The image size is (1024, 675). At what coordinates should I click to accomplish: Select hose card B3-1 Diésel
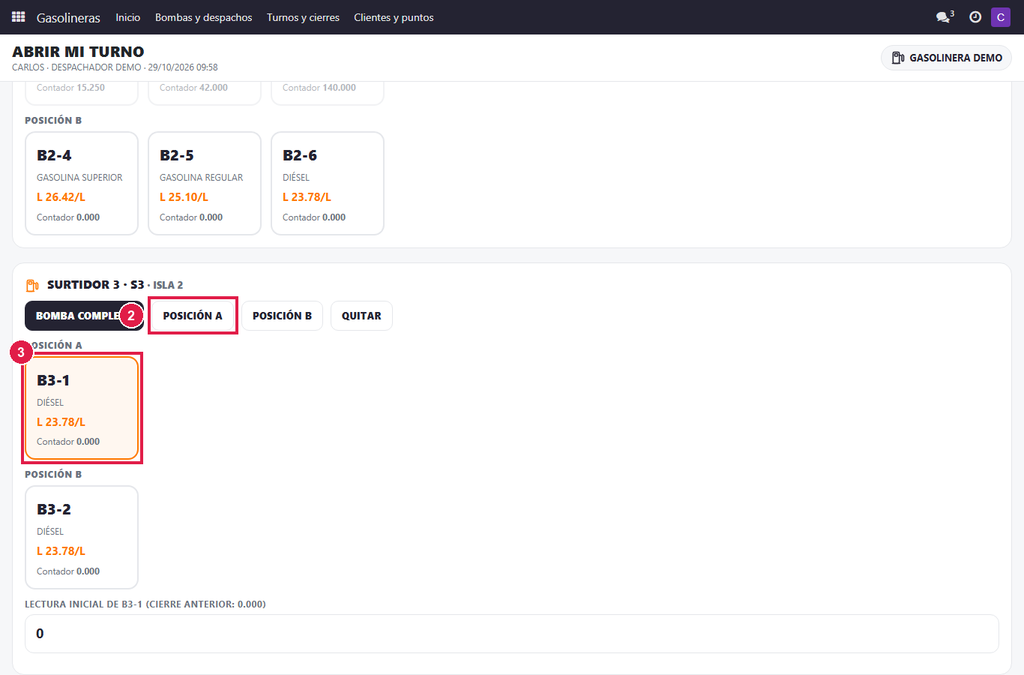pyautogui.click(x=82, y=408)
